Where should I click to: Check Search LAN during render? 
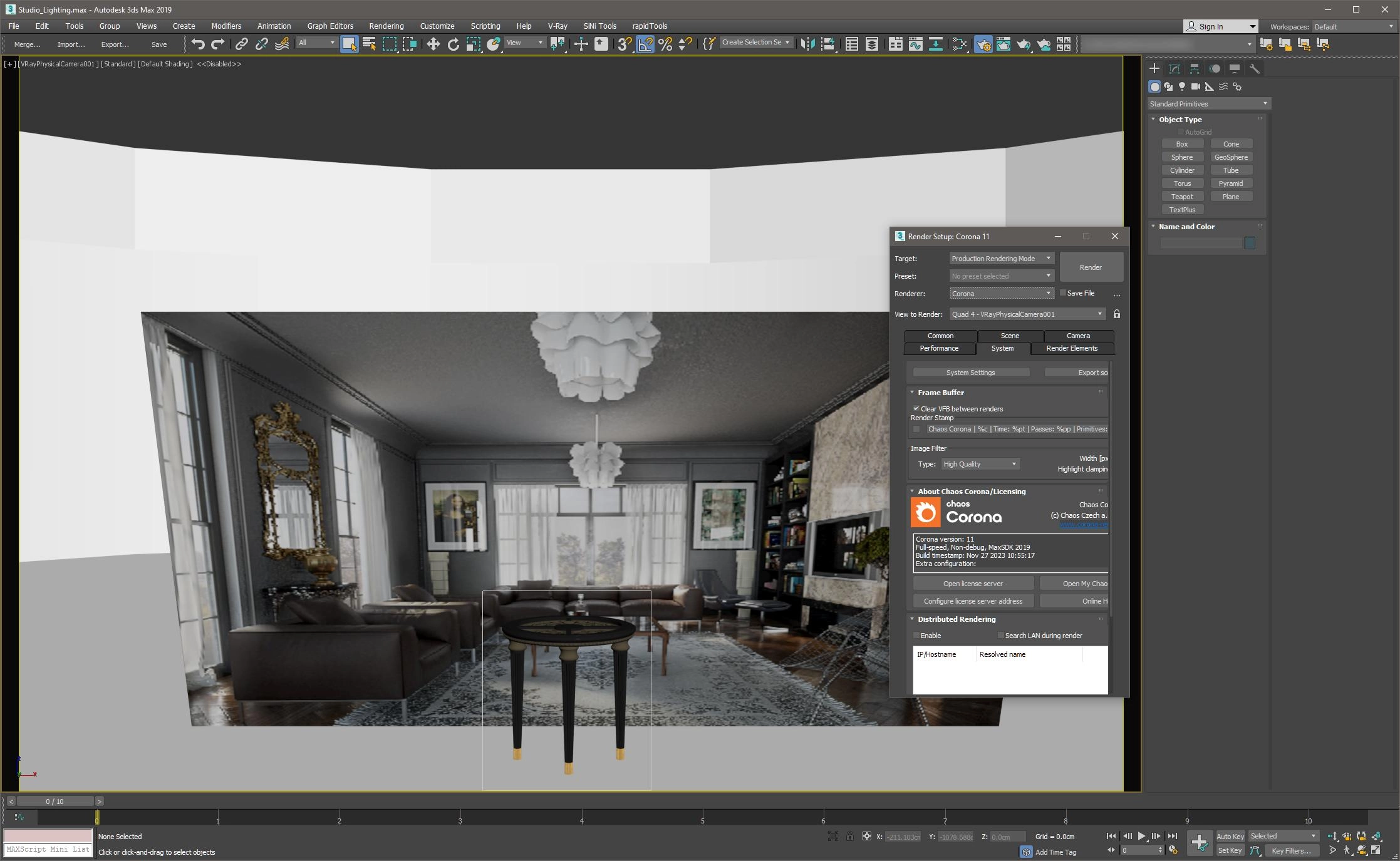[1000, 635]
